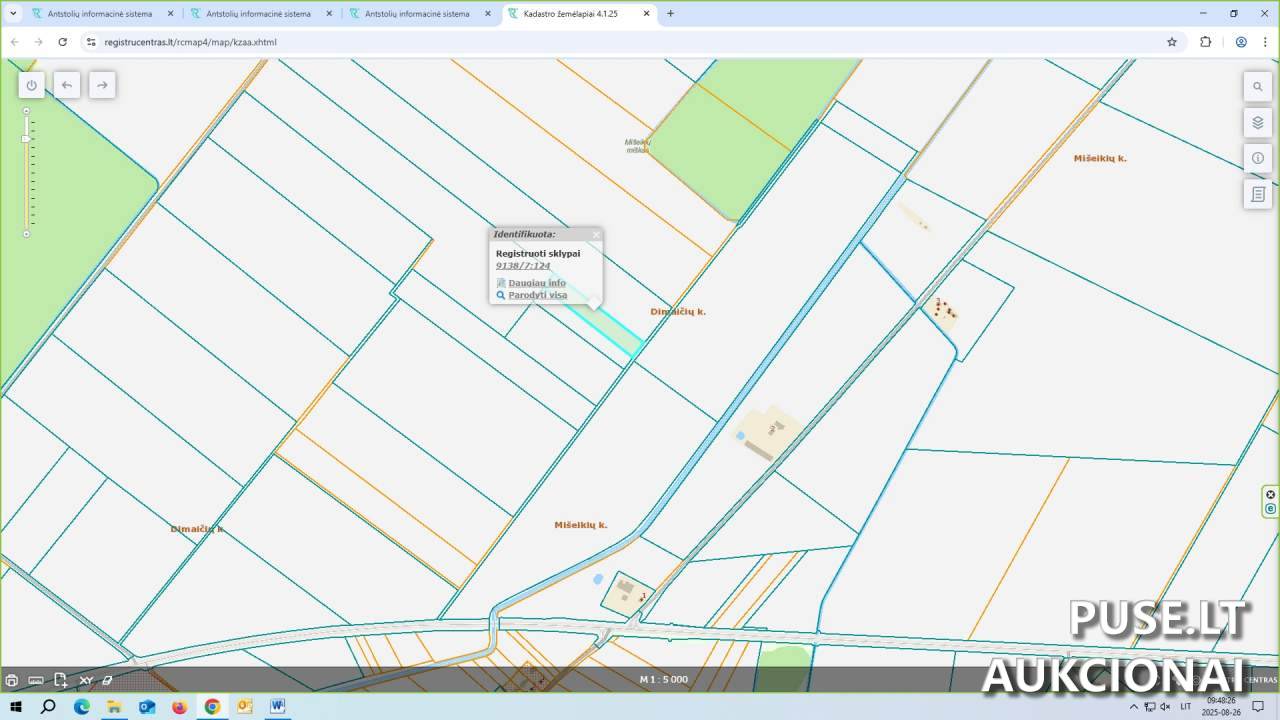The width and height of the screenshot is (1280, 720).
Task: Click the zoom slider handle on the map
Action: (x=26, y=138)
